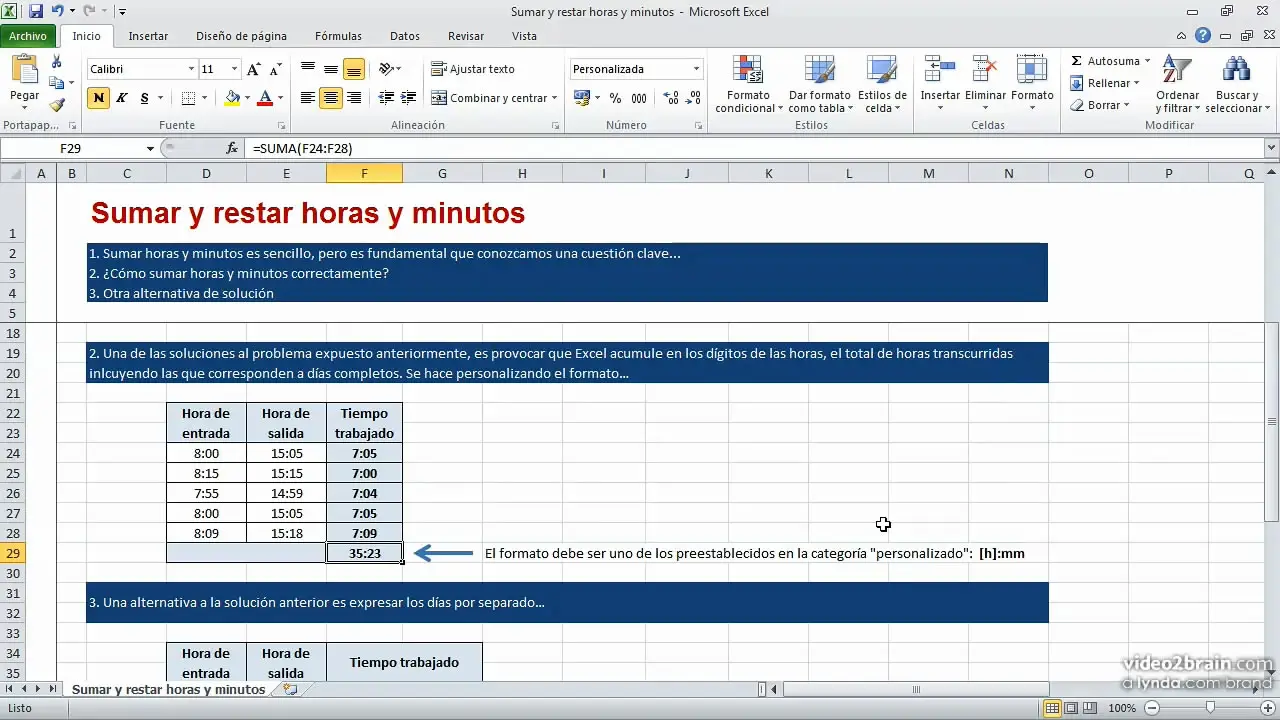Click the Autosuma sigma icon
This screenshot has width=1280, height=720.
(1076, 62)
